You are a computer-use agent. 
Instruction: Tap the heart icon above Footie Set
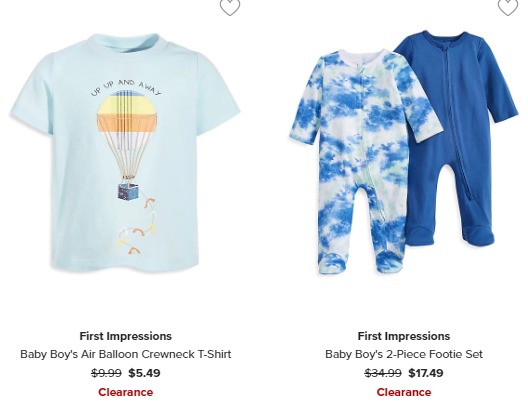[508, 7]
